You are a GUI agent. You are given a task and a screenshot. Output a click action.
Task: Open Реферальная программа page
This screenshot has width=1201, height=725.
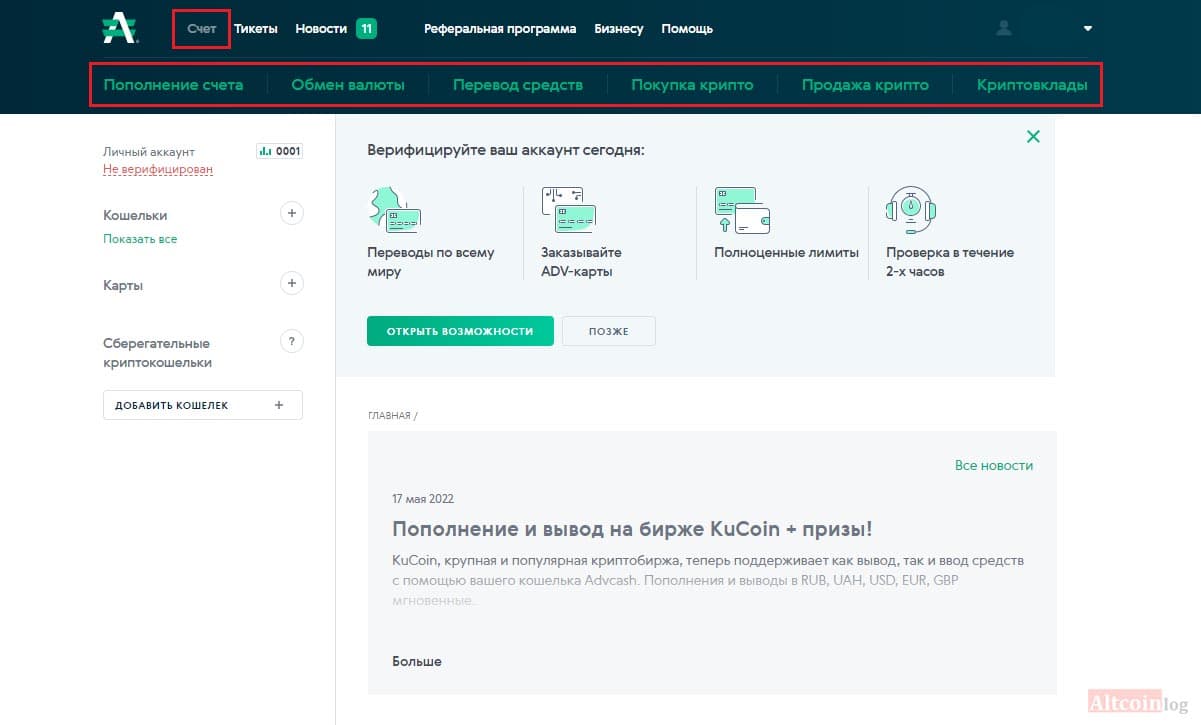coord(500,29)
